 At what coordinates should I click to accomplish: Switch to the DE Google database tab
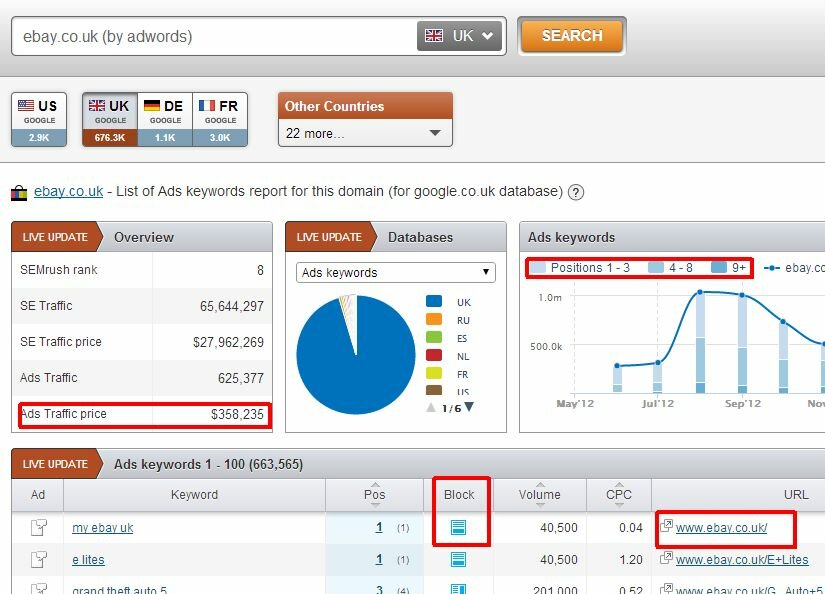pos(164,119)
